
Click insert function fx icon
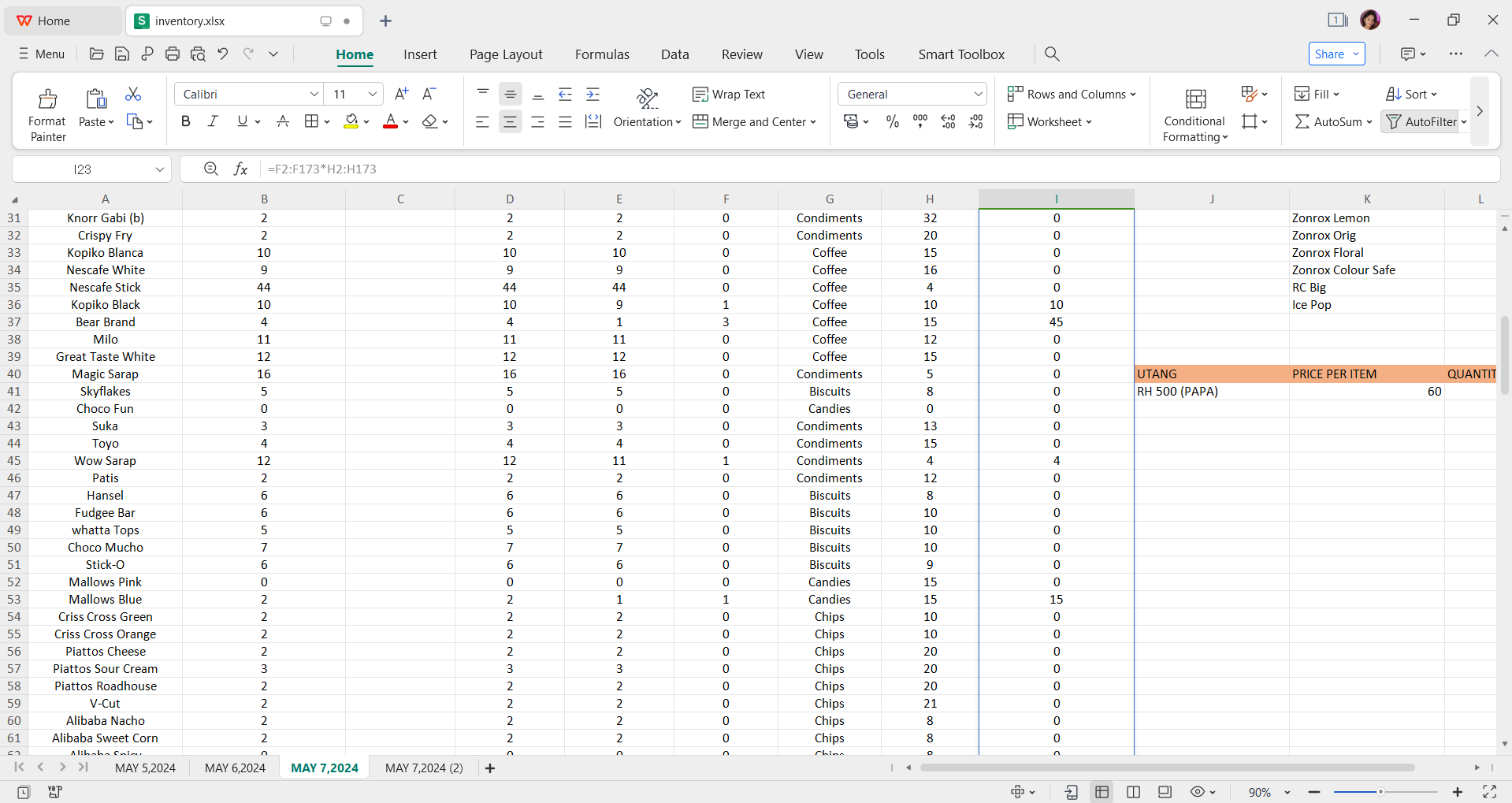click(240, 169)
